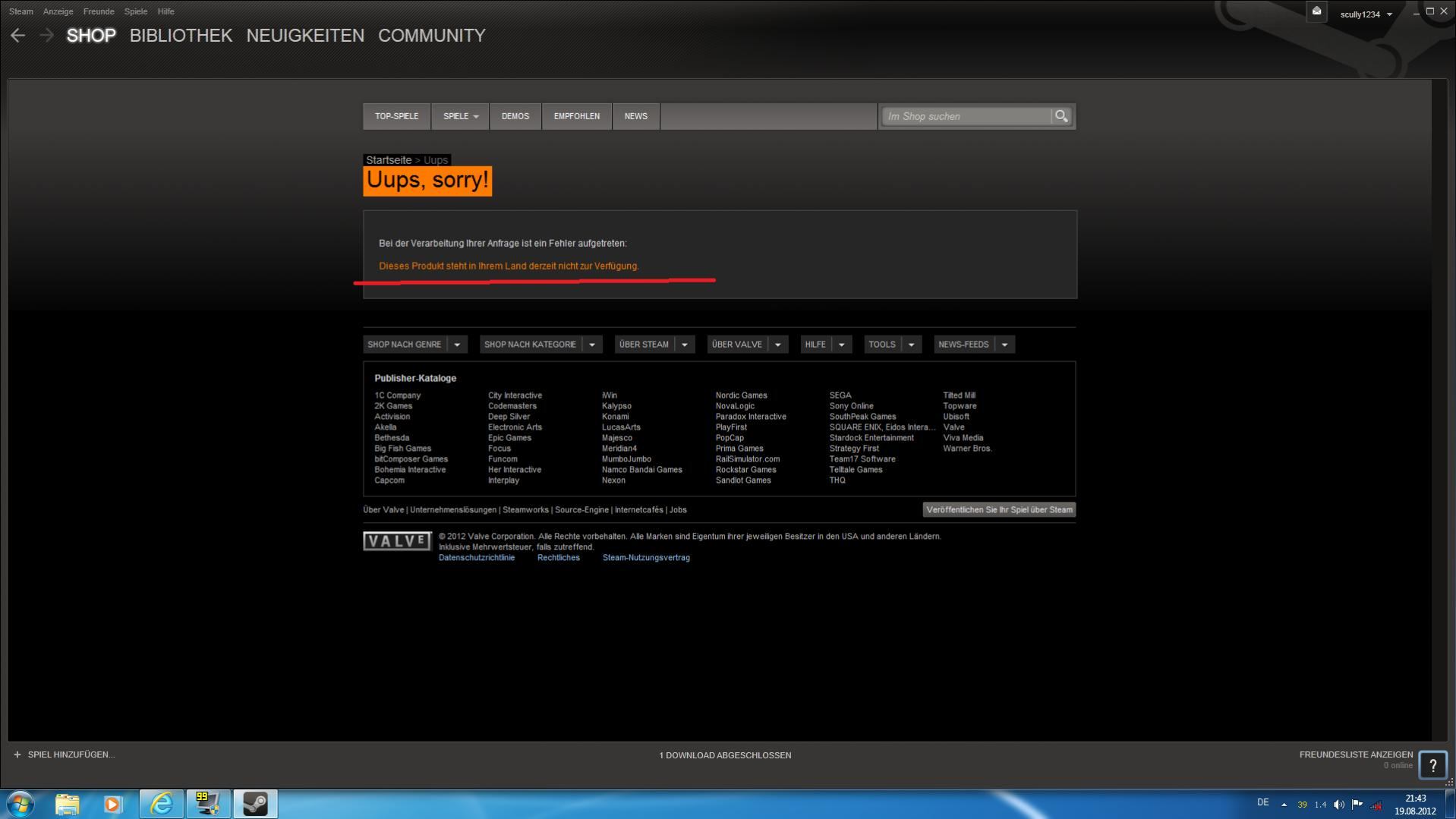Open the Ubisoft publisher catalog
The width and height of the screenshot is (1456, 819).
tap(956, 417)
